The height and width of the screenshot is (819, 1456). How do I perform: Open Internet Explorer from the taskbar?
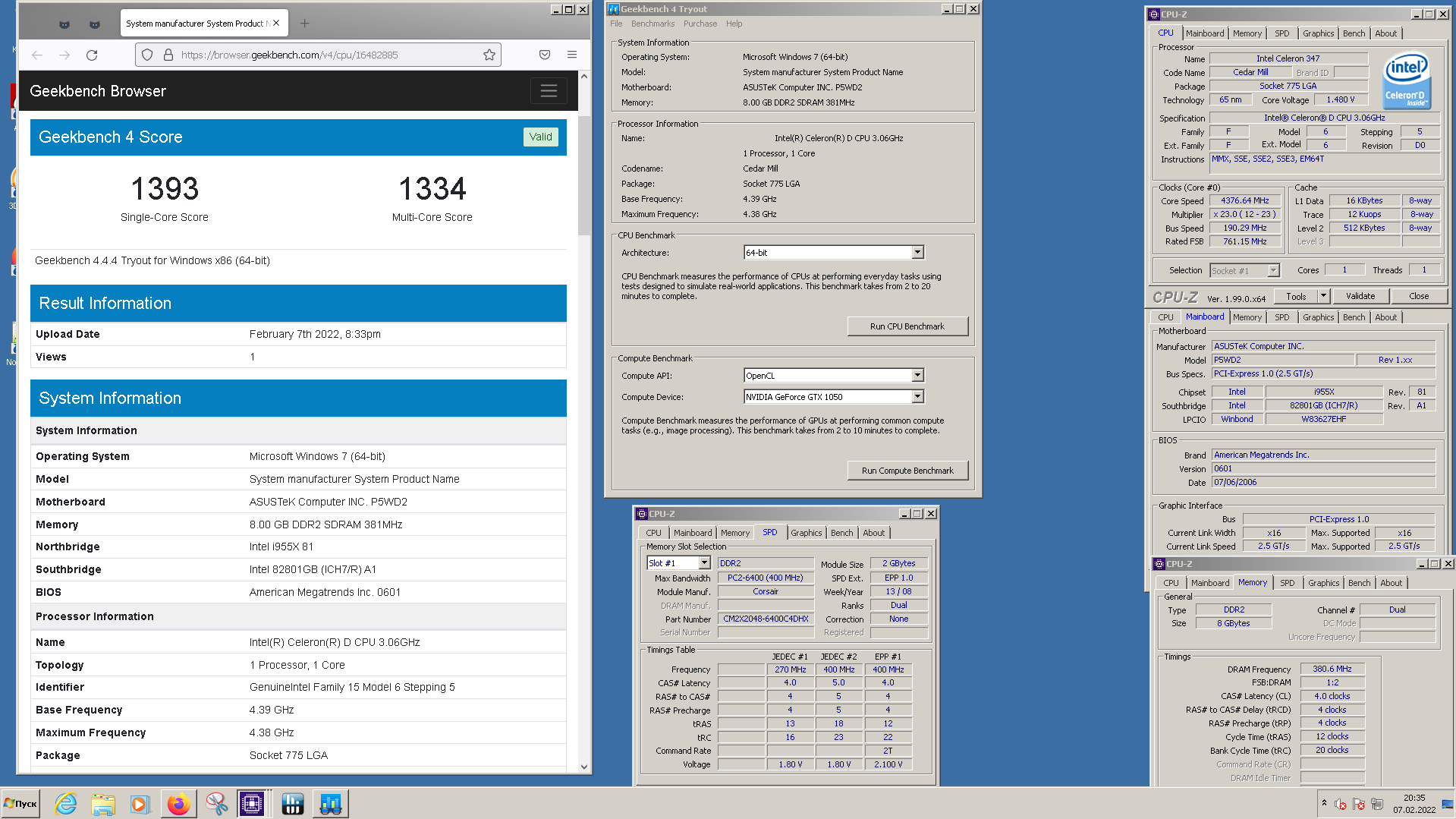(x=66, y=804)
